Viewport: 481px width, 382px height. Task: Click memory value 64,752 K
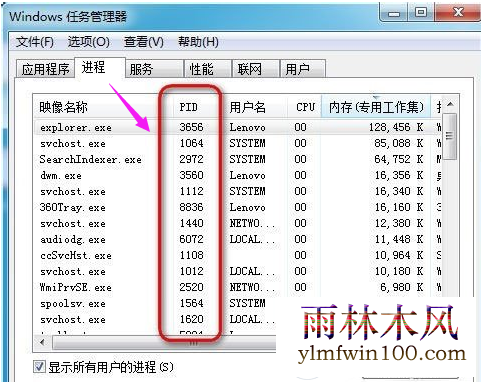tap(399, 159)
